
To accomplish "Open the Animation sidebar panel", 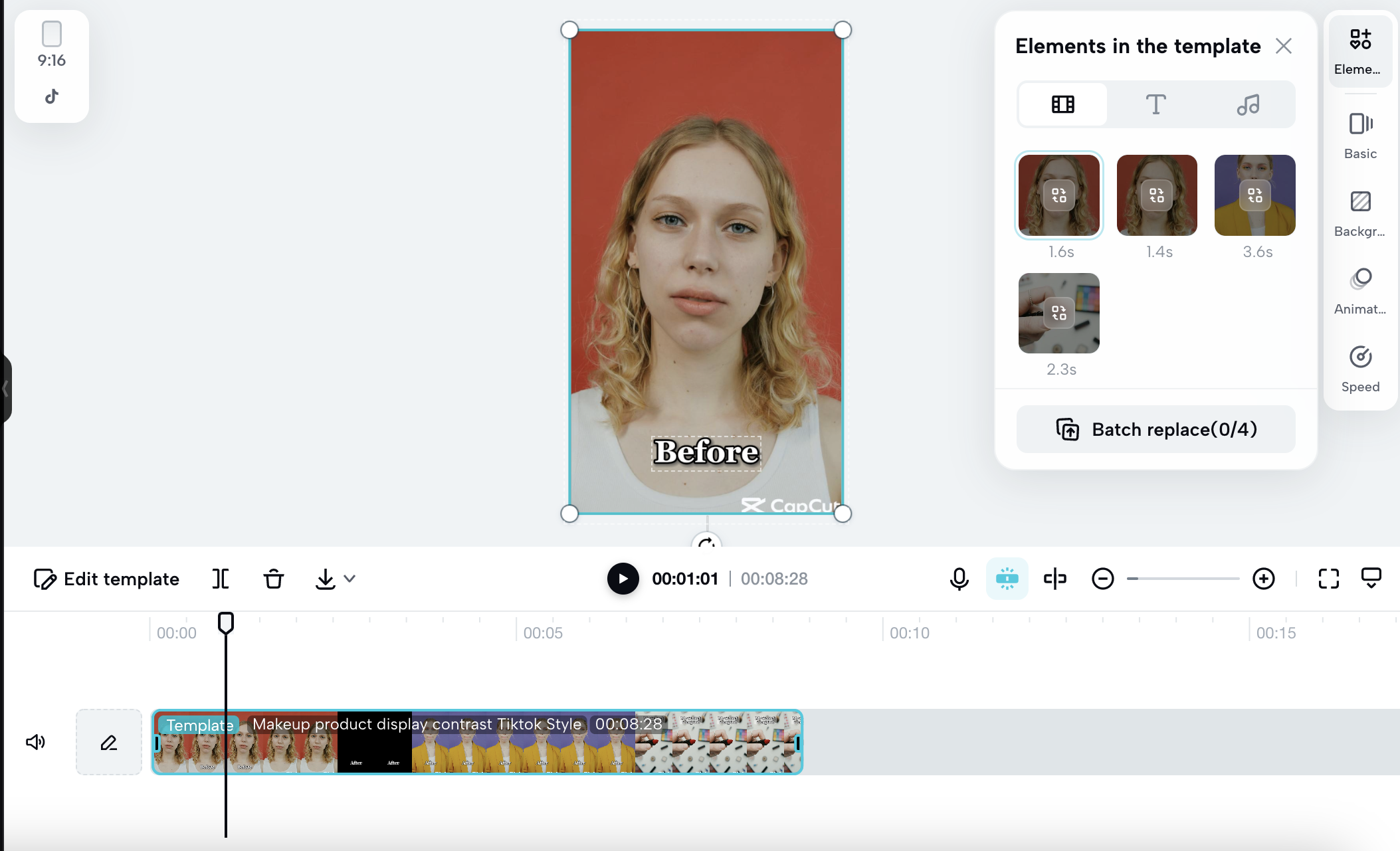I will (1360, 291).
